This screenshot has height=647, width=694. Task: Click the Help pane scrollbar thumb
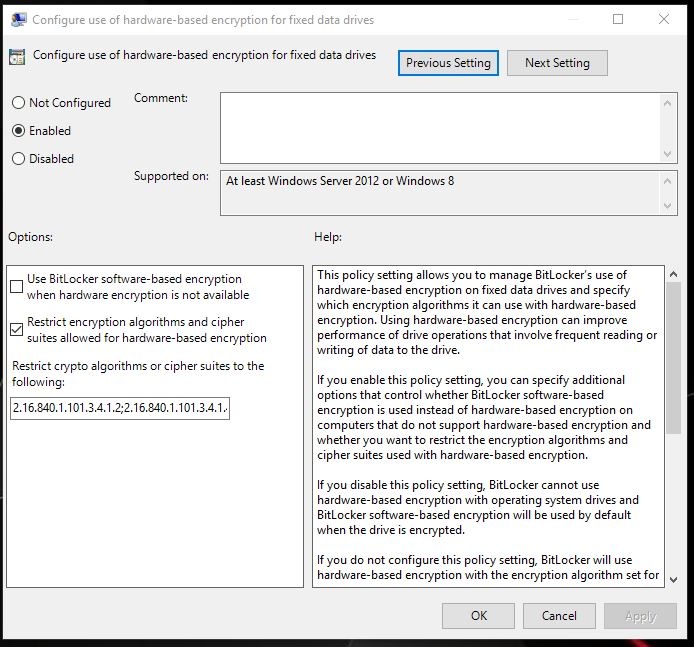[x=674, y=358]
